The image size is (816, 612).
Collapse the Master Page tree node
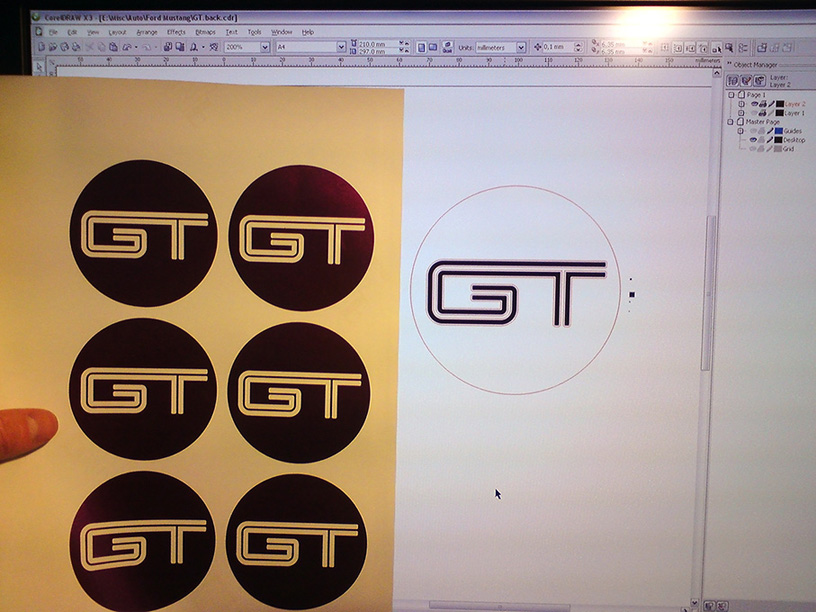pos(730,122)
